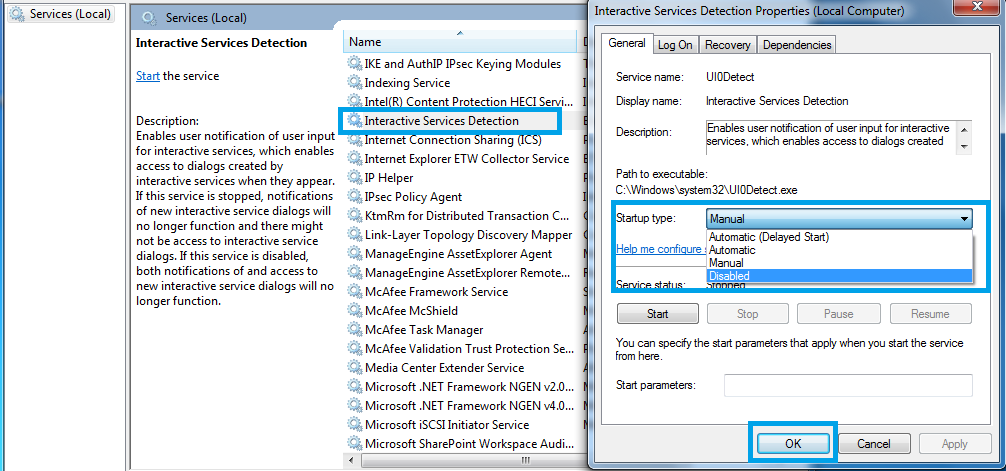The width and height of the screenshot is (1006, 471).
Task: Click gear icon of McAfee Validation Trust Protection
Action: (354, 348)
